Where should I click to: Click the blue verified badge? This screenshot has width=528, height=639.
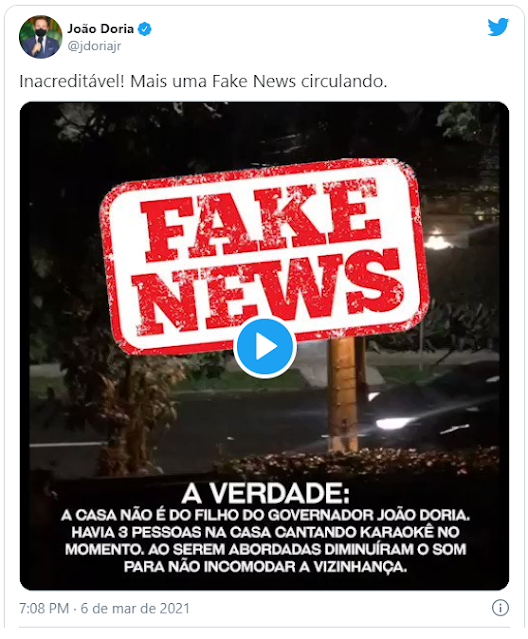tap(145, 29)
